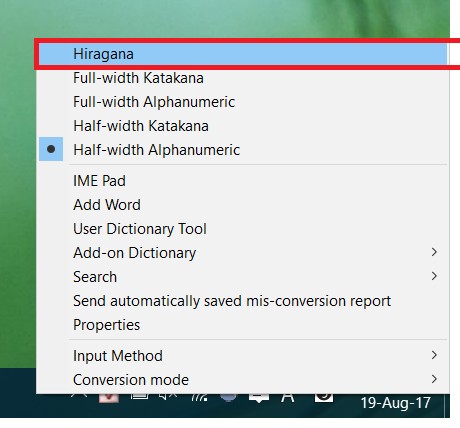
Task: Click the IME 'A' tray indicator
Action: point(287,398)
